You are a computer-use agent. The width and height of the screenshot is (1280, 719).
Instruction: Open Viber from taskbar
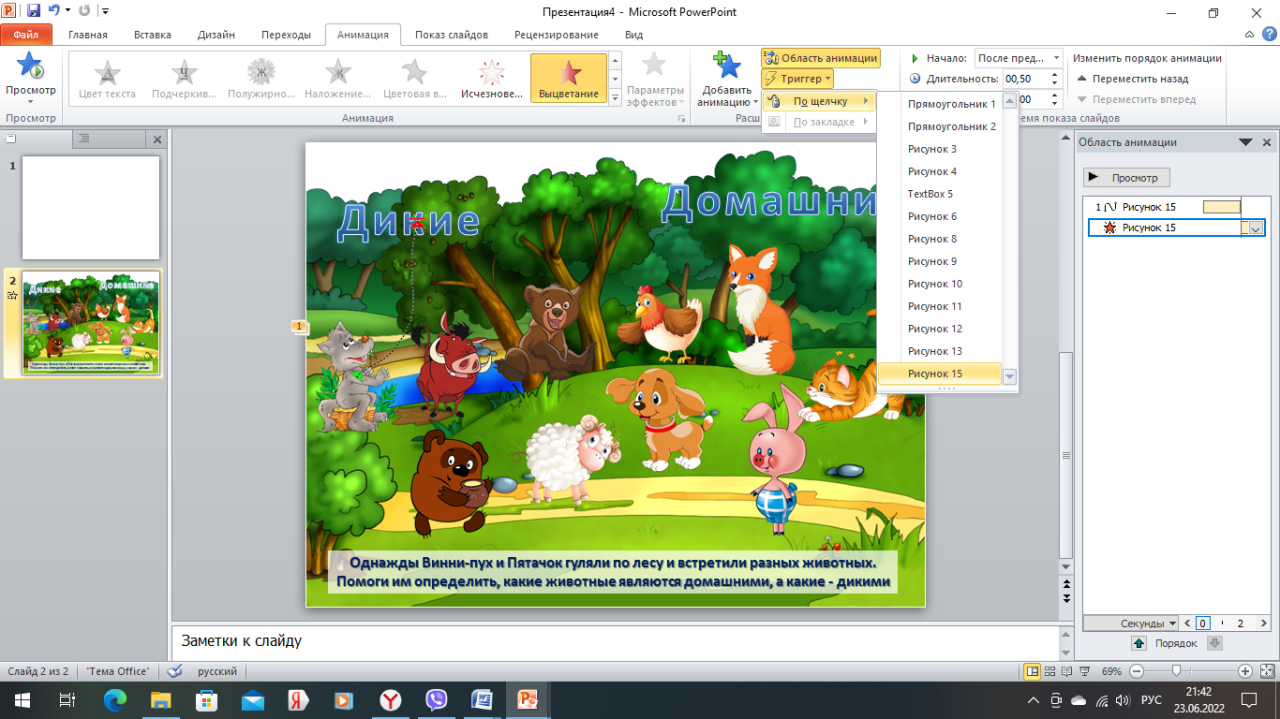point(436,699)
